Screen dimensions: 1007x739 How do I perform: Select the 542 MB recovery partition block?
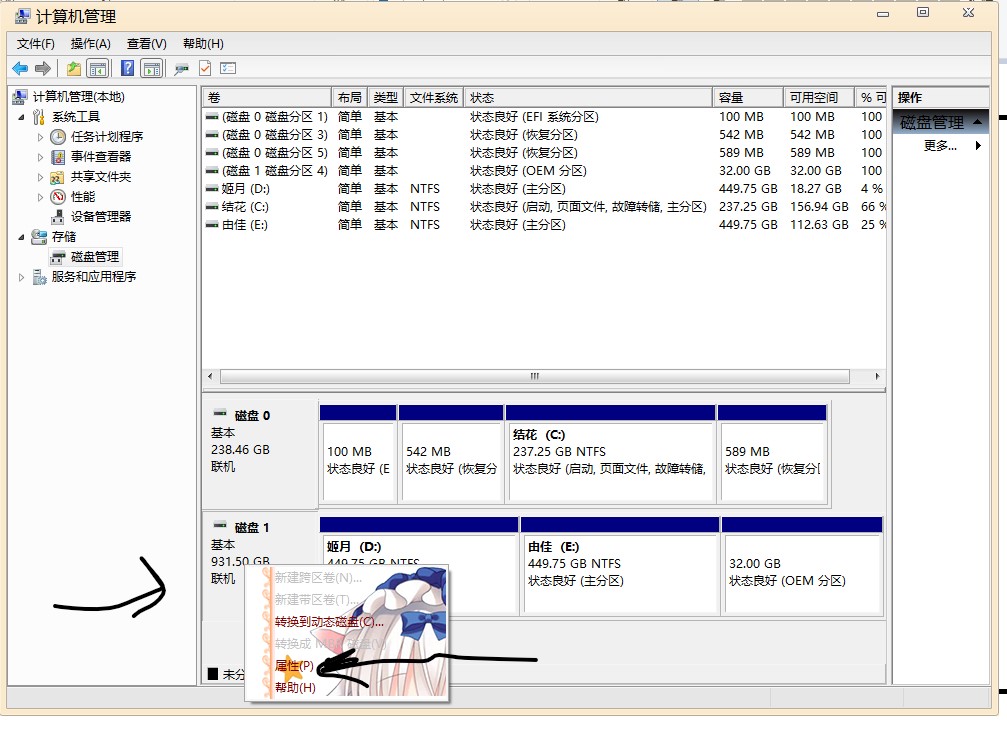(451, 453)
